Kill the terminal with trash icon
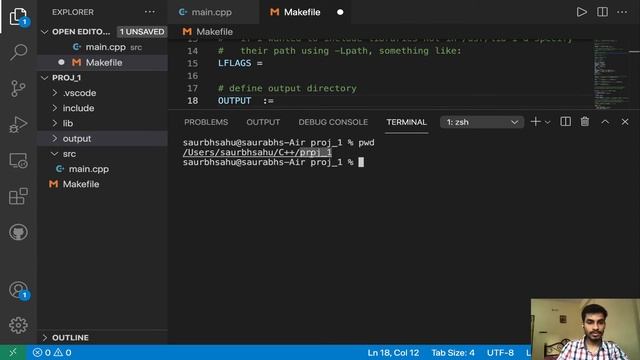Viewport: 640px width, 360px height. pyautogui.click(x=585, y=122)
